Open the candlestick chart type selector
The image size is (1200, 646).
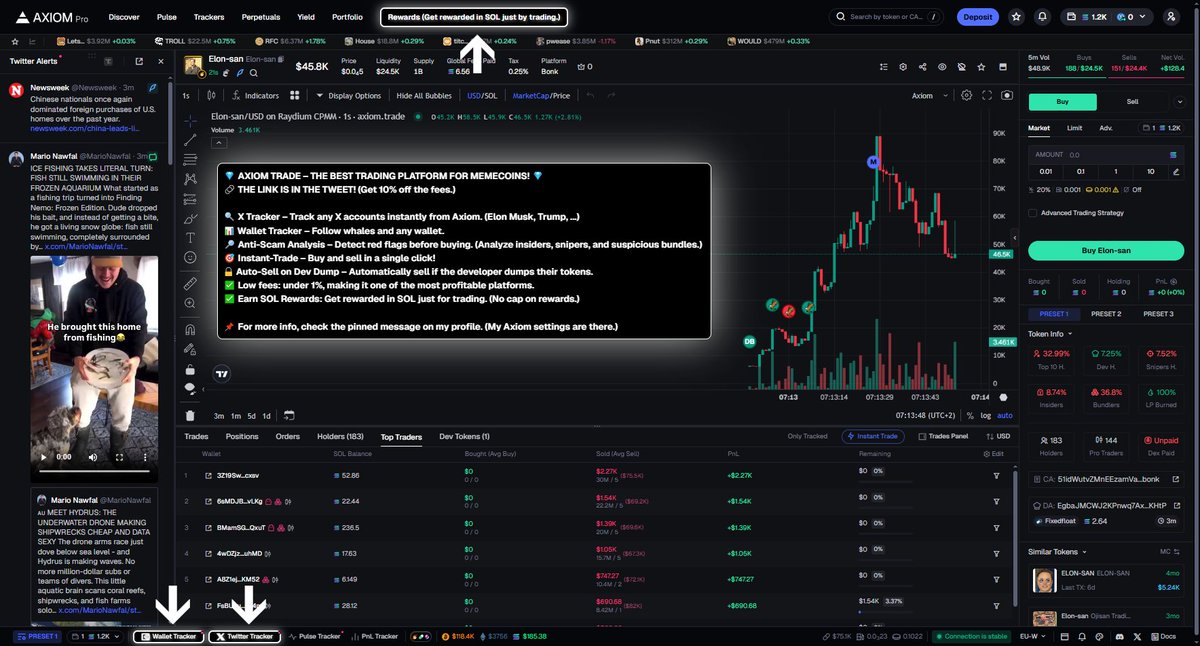click(x=213, y=96)
